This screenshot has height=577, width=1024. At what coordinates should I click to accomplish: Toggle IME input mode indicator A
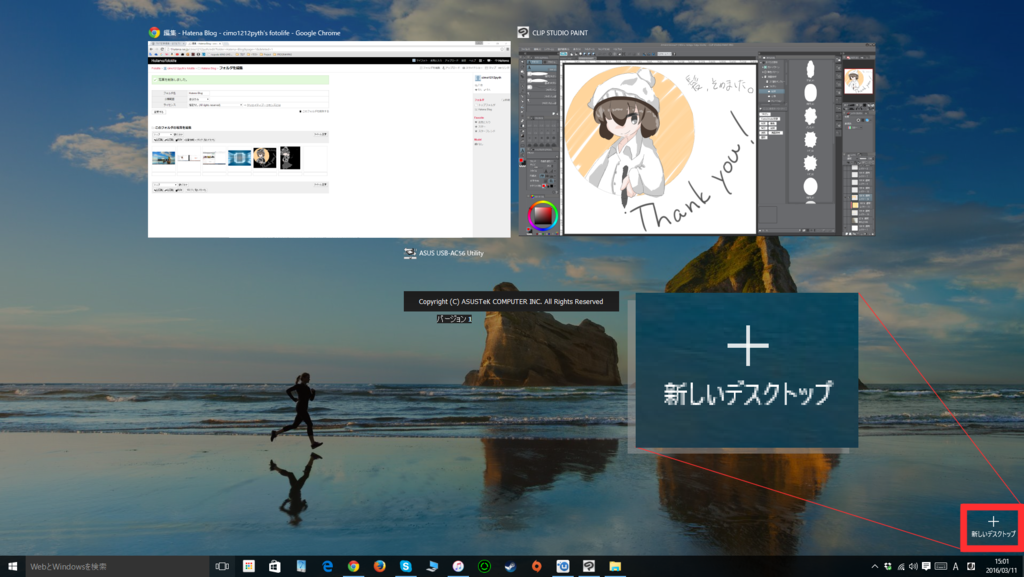pos(955,566)
